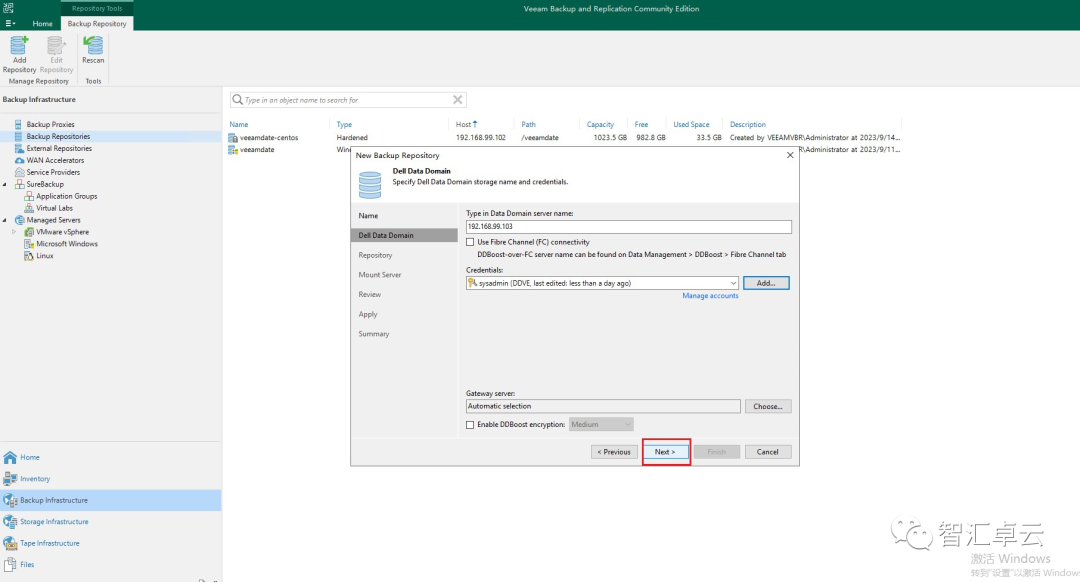
Task: Sort by the Used Space column header
Action: pos(691,125)
